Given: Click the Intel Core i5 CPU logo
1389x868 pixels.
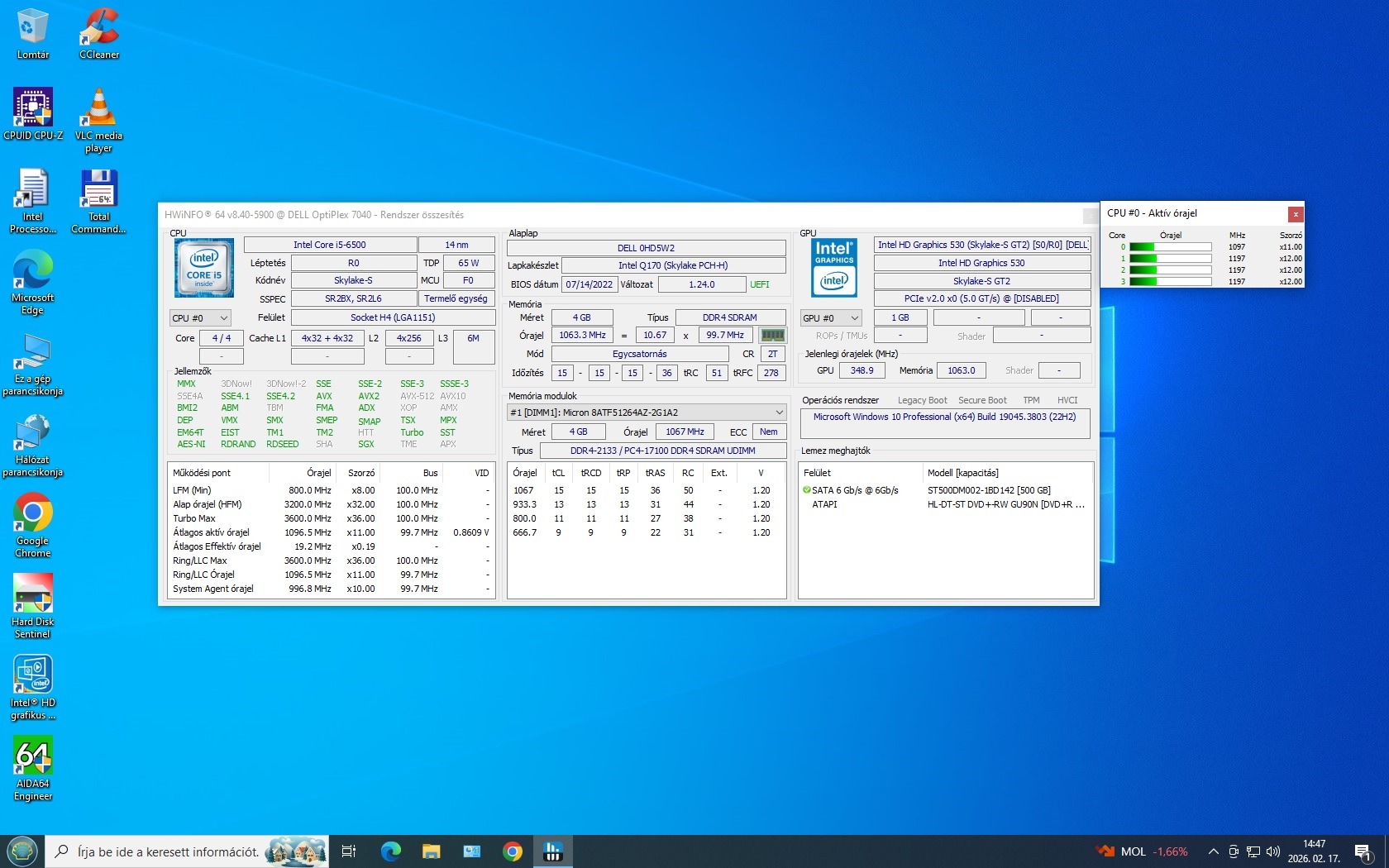Looking at the screenshot, I should coord(203,268).
